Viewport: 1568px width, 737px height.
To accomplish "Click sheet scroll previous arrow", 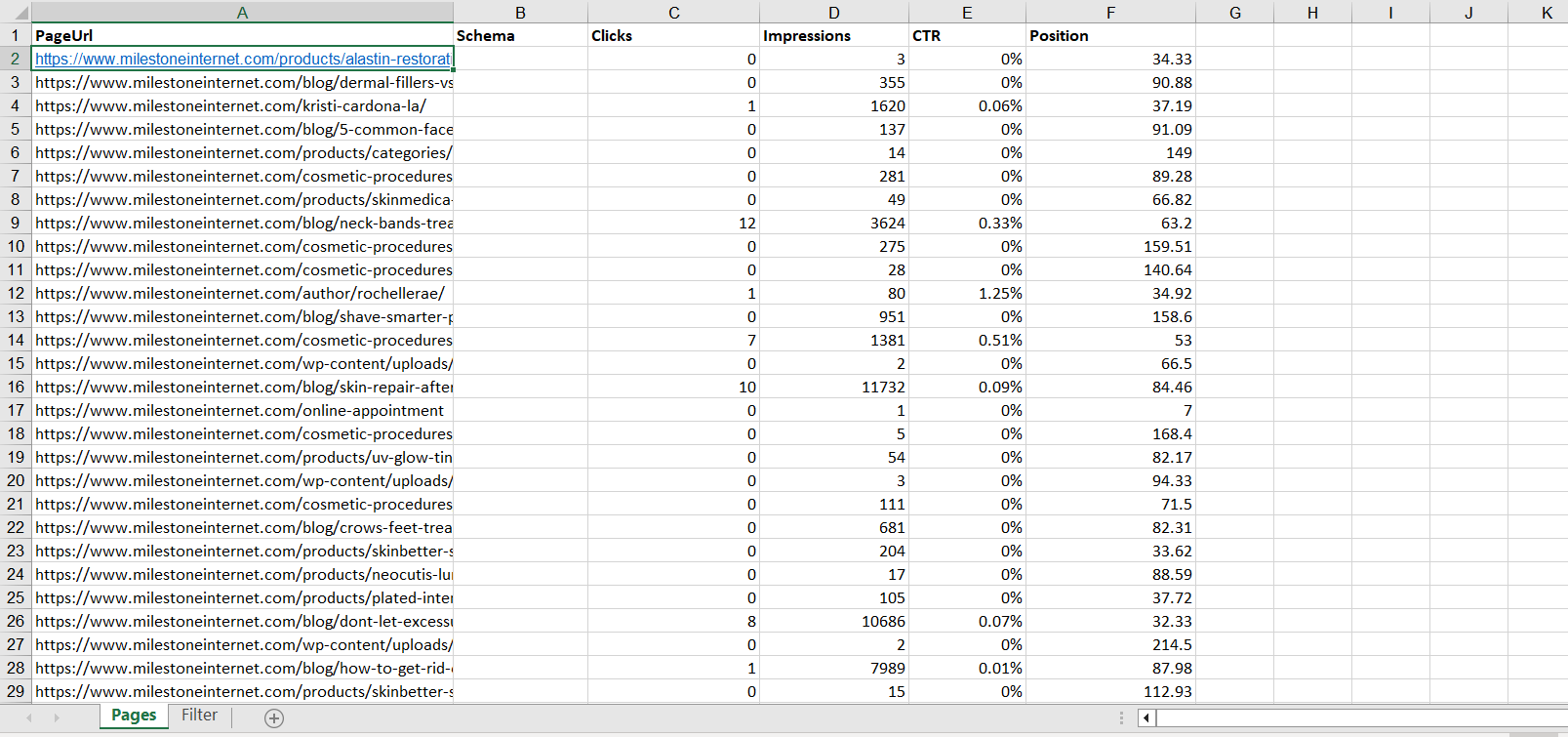I will click(29, 717).
